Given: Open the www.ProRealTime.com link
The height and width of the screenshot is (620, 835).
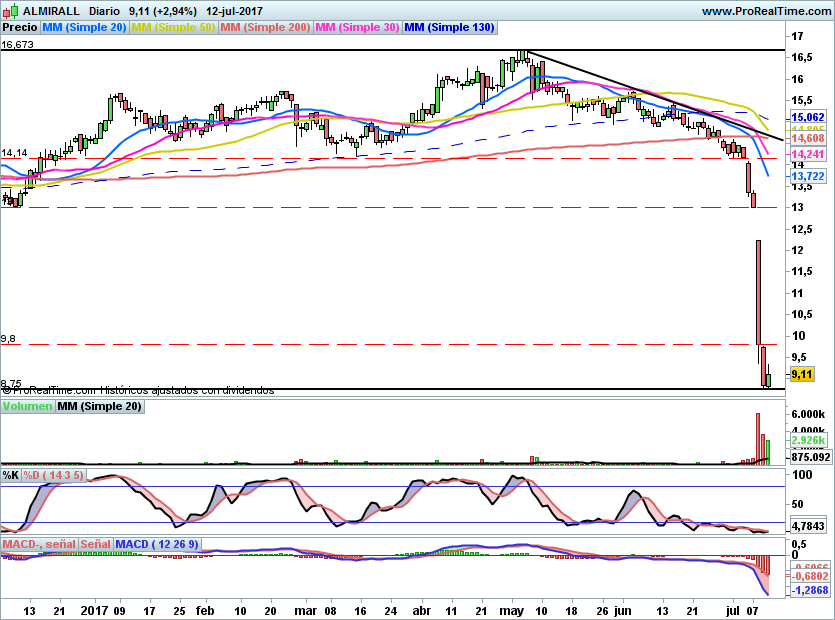Looking at the screenshot, I should tap(764, 11).
